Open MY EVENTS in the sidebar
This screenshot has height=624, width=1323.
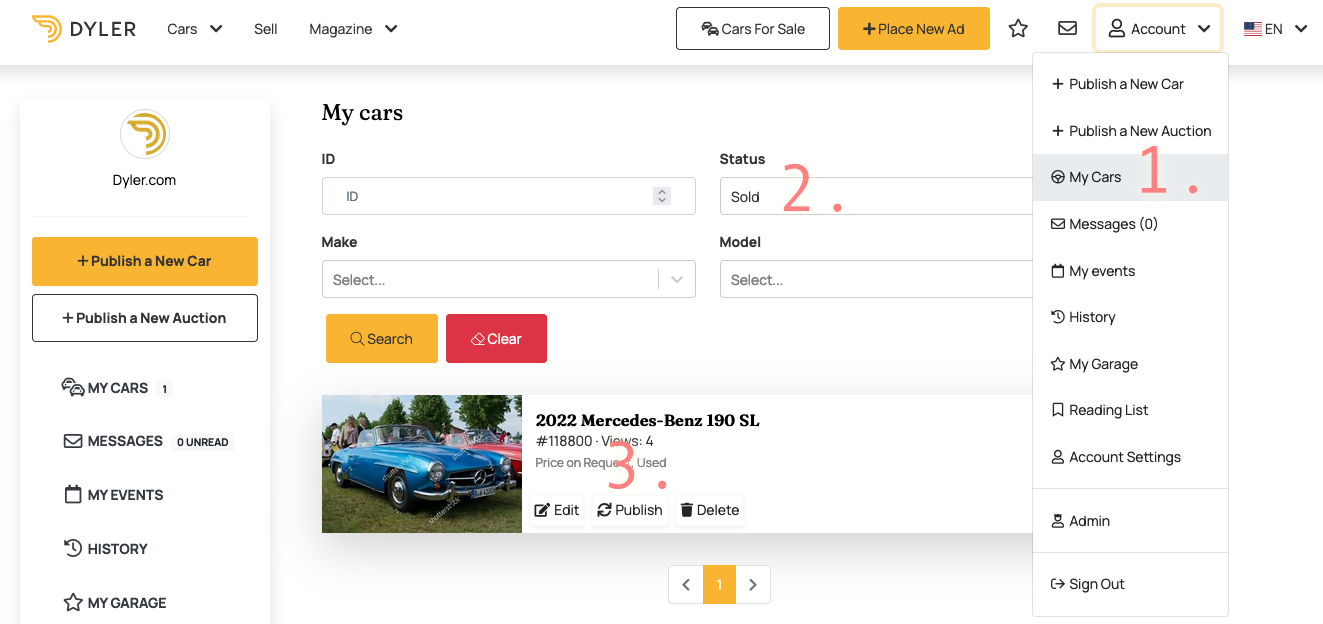113,495
